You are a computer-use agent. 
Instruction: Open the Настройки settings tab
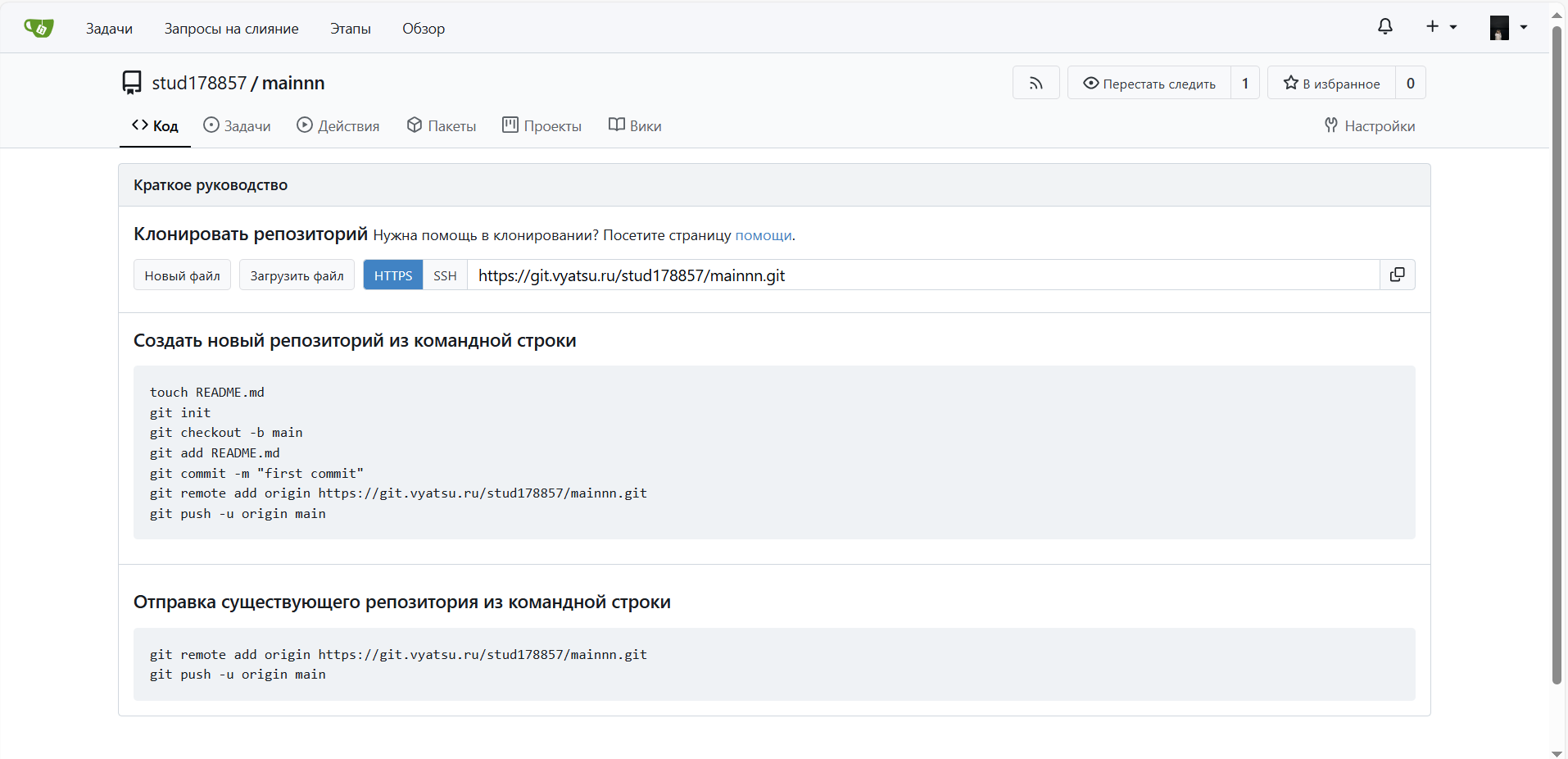coord(1370,125)
